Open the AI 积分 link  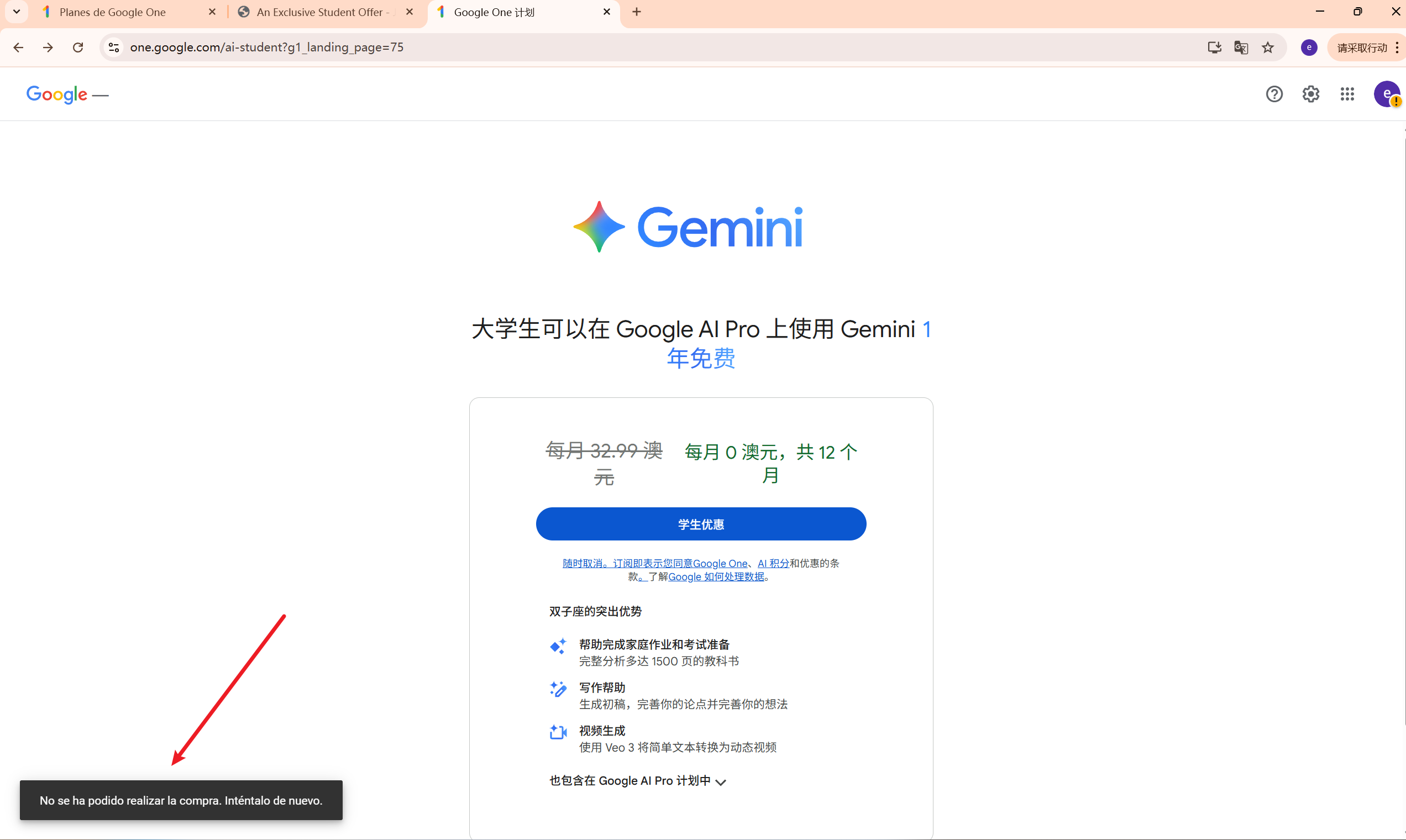click(x=773, y=563)
